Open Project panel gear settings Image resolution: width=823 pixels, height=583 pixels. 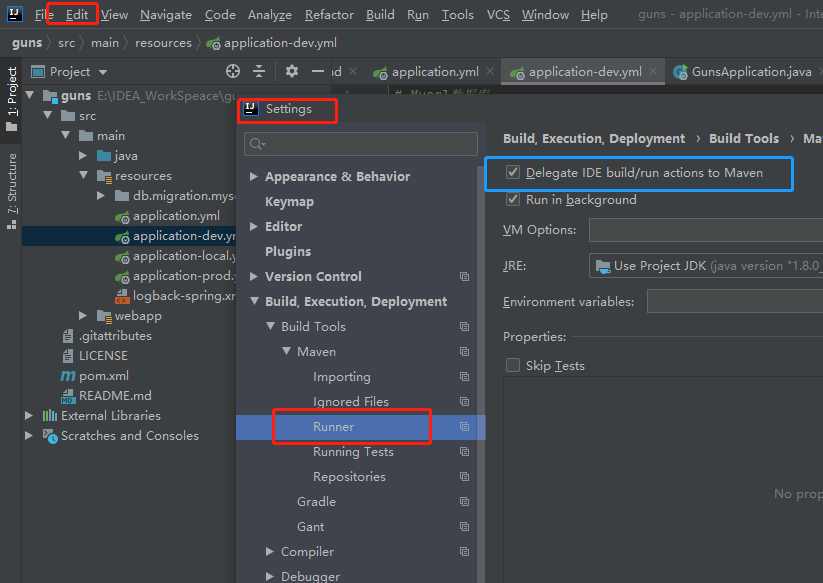pos(292,71)
